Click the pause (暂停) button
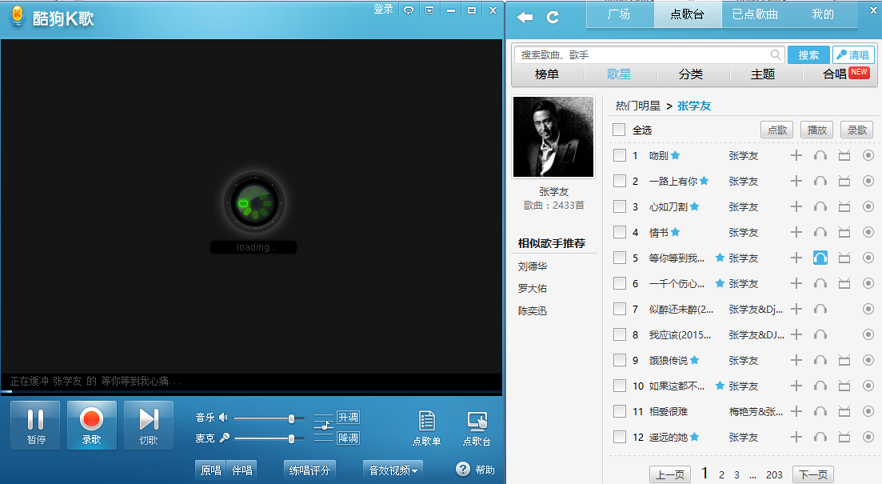 point(35,425)
